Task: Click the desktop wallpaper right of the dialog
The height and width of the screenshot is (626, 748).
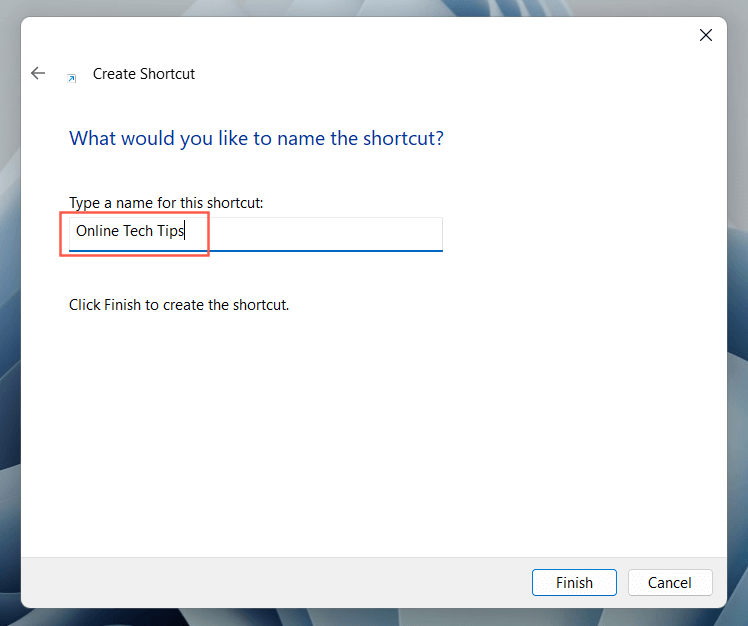Action: coord(737,300)
